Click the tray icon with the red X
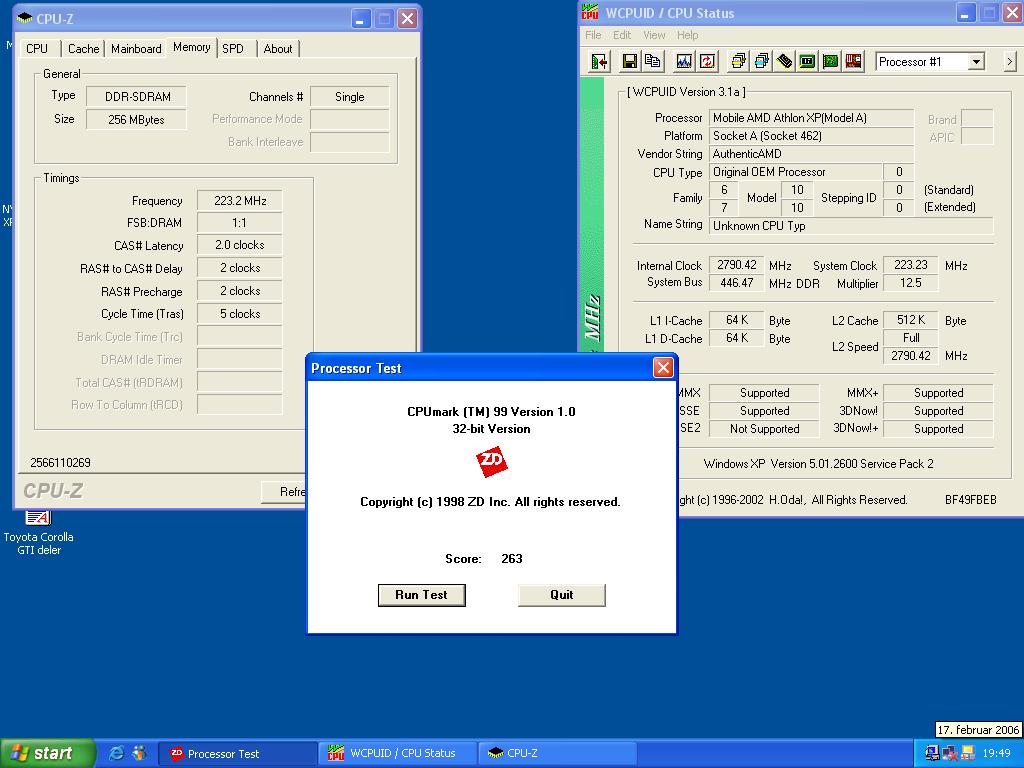The height and width of the screenshot is (768, 1024). (950, 753)
